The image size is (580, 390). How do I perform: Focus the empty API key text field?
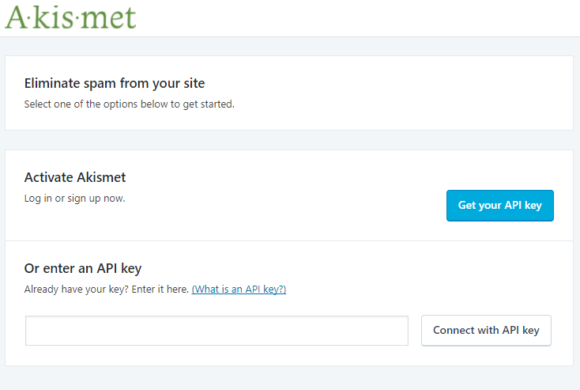point(217,330)
